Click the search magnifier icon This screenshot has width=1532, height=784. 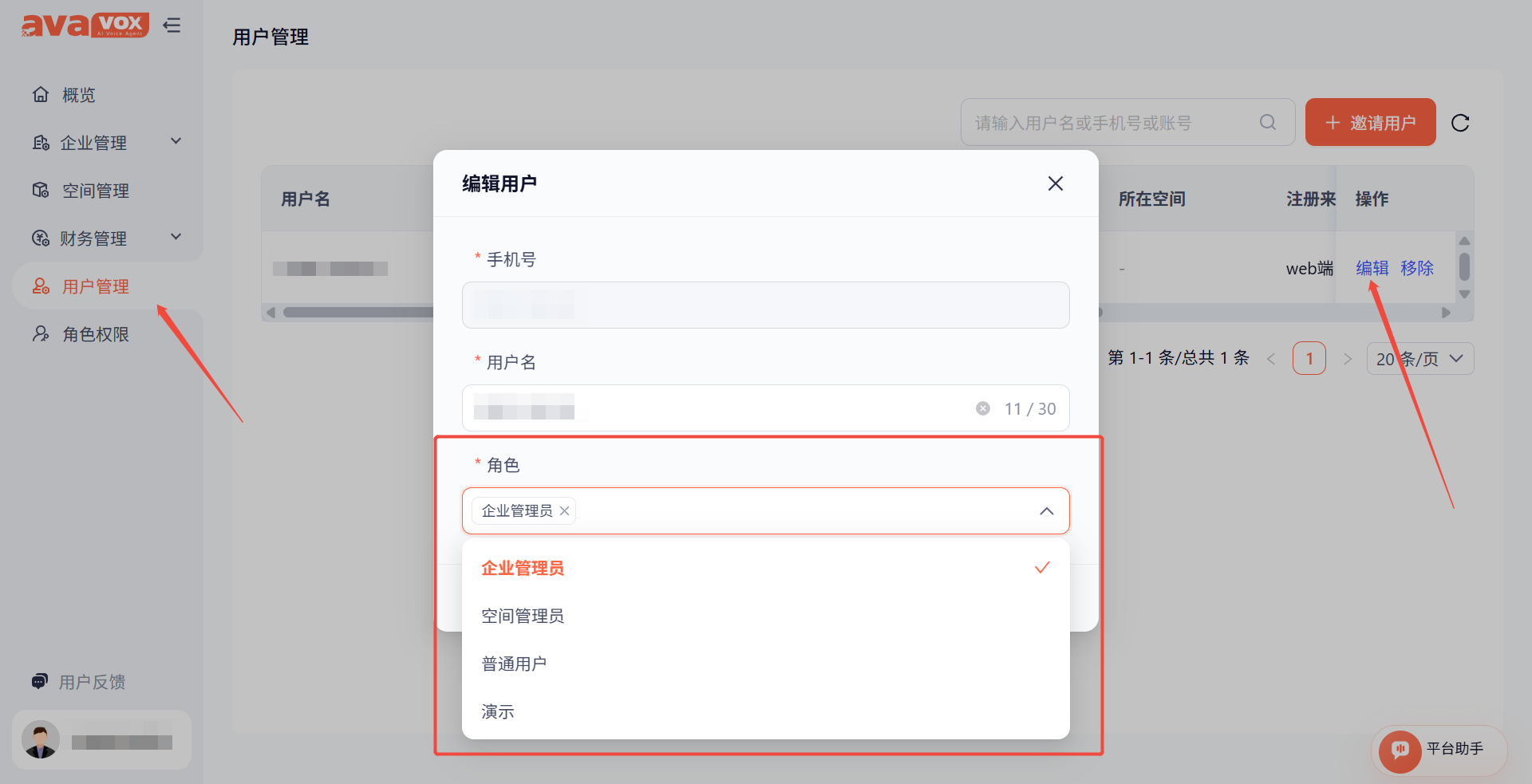[x=1268, y=122]
